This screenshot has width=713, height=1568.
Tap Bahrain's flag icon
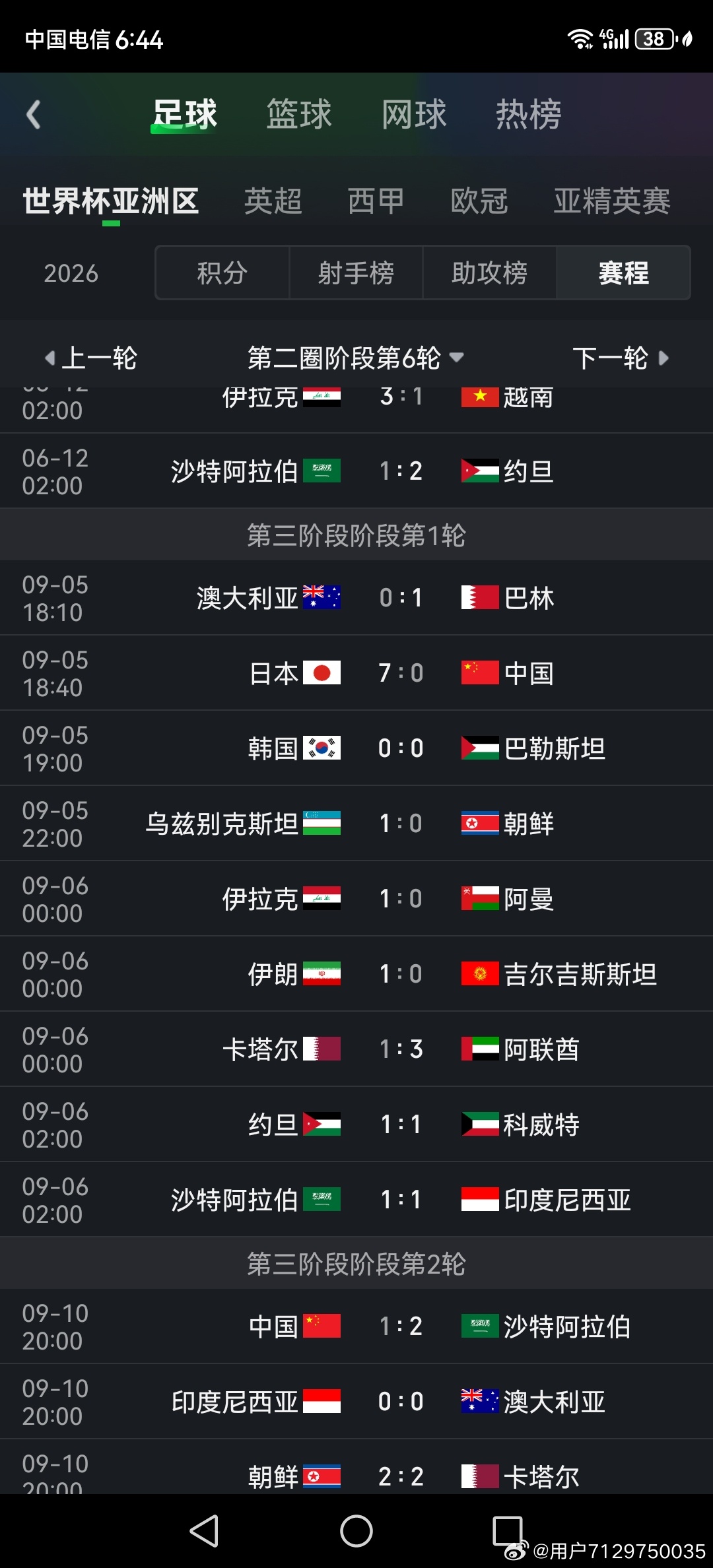coord(480,597)
